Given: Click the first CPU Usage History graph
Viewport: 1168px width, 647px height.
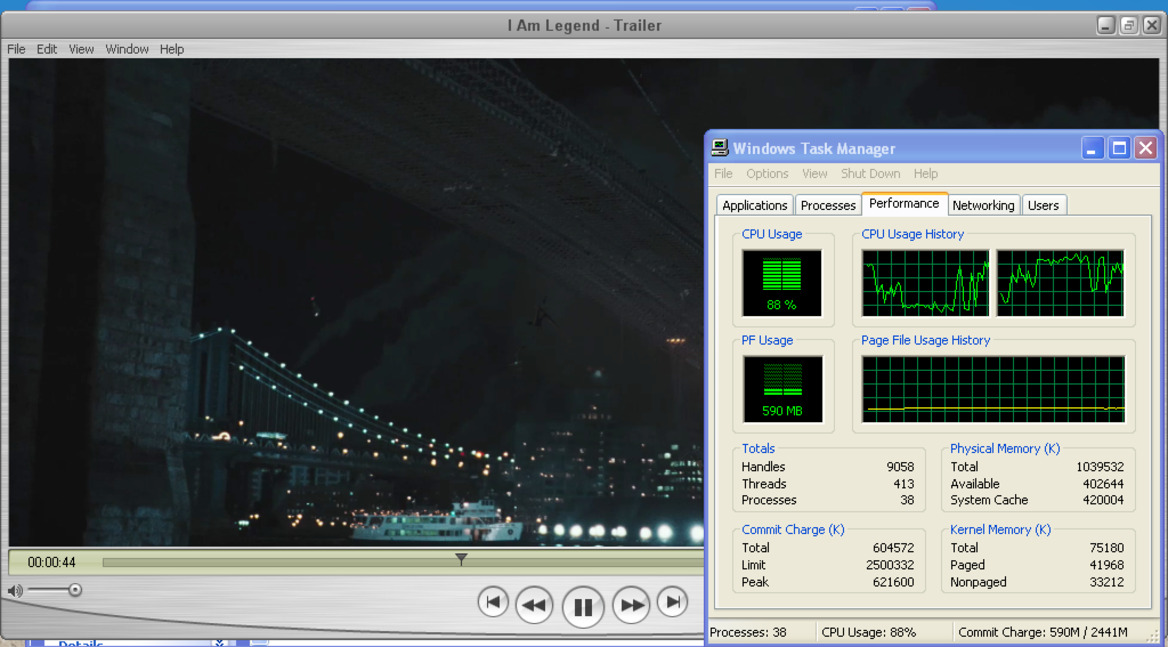Looking at the screenshot, I should (925, 283).
